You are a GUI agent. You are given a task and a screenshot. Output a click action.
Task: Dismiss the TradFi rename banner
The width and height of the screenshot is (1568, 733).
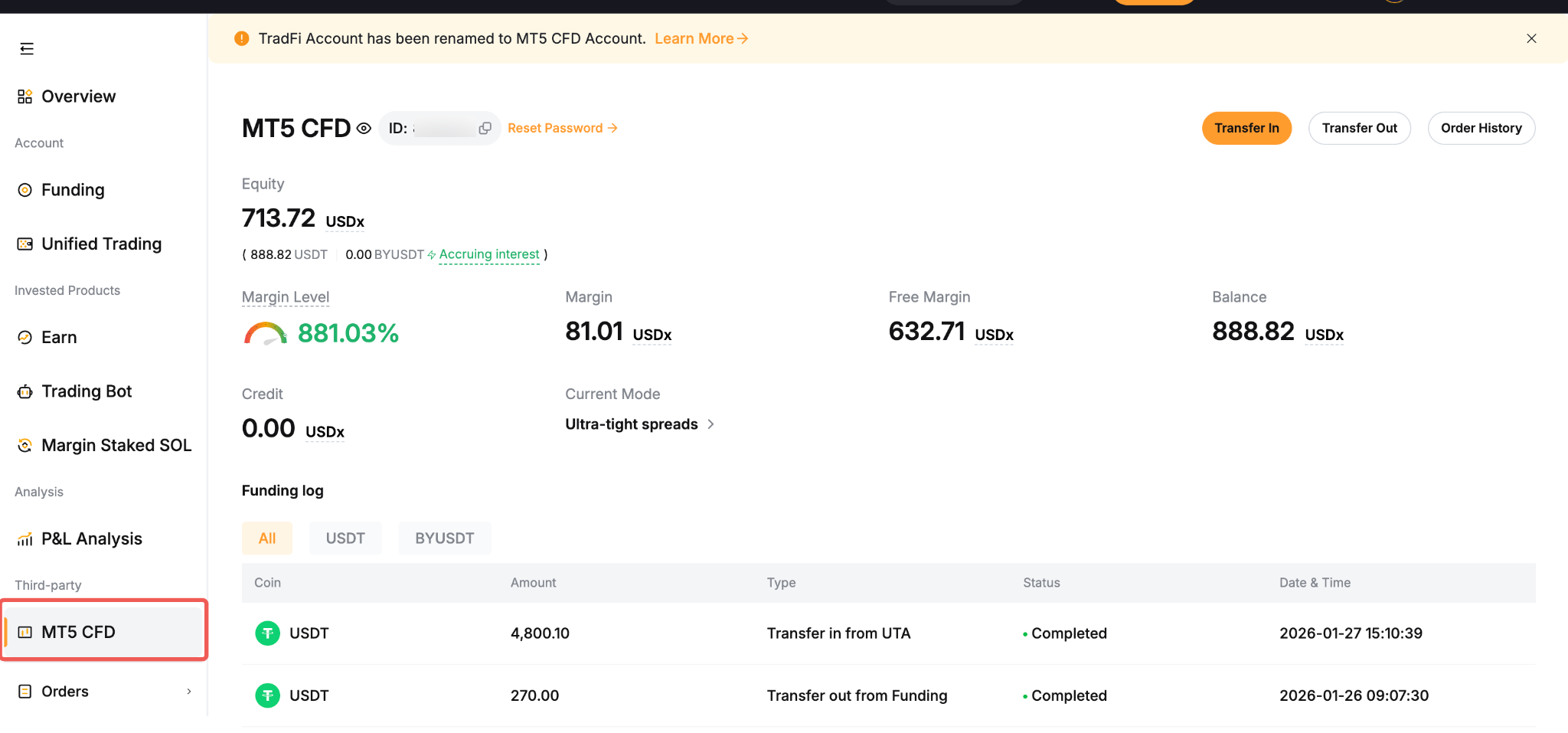[1531, 38]
